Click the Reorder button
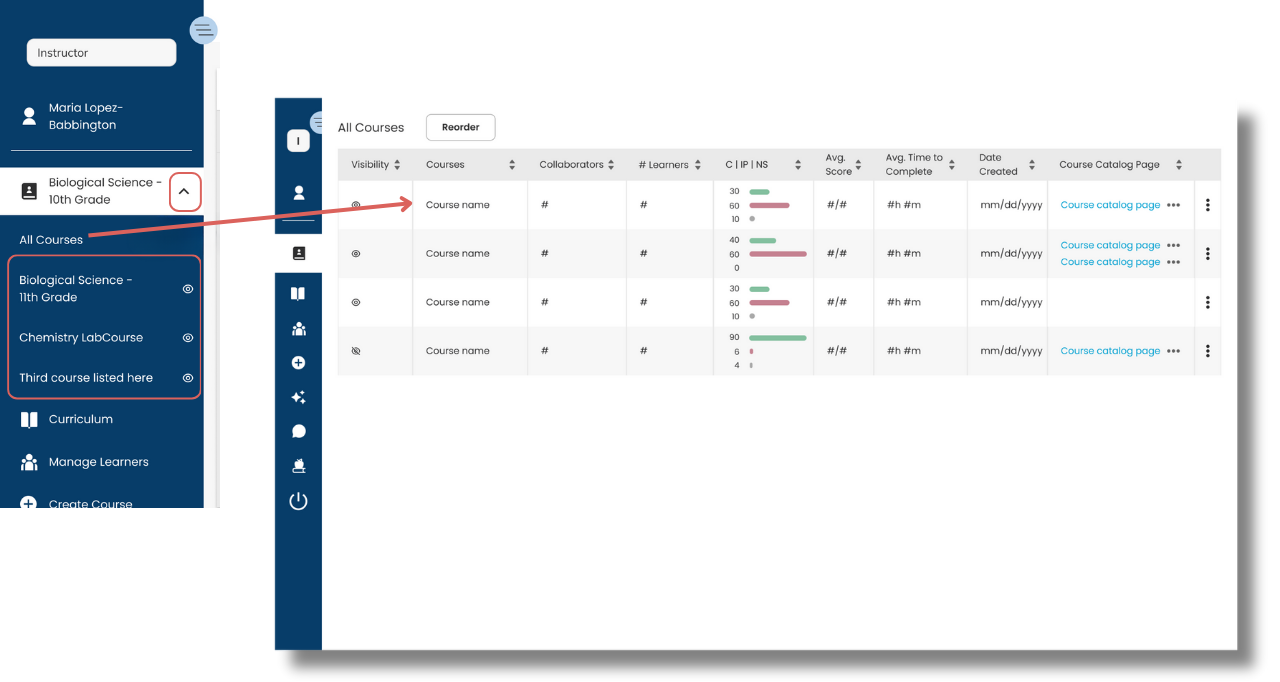This screenshot has width=1280, height=682. pyautogui.click(x=460, y=127)
